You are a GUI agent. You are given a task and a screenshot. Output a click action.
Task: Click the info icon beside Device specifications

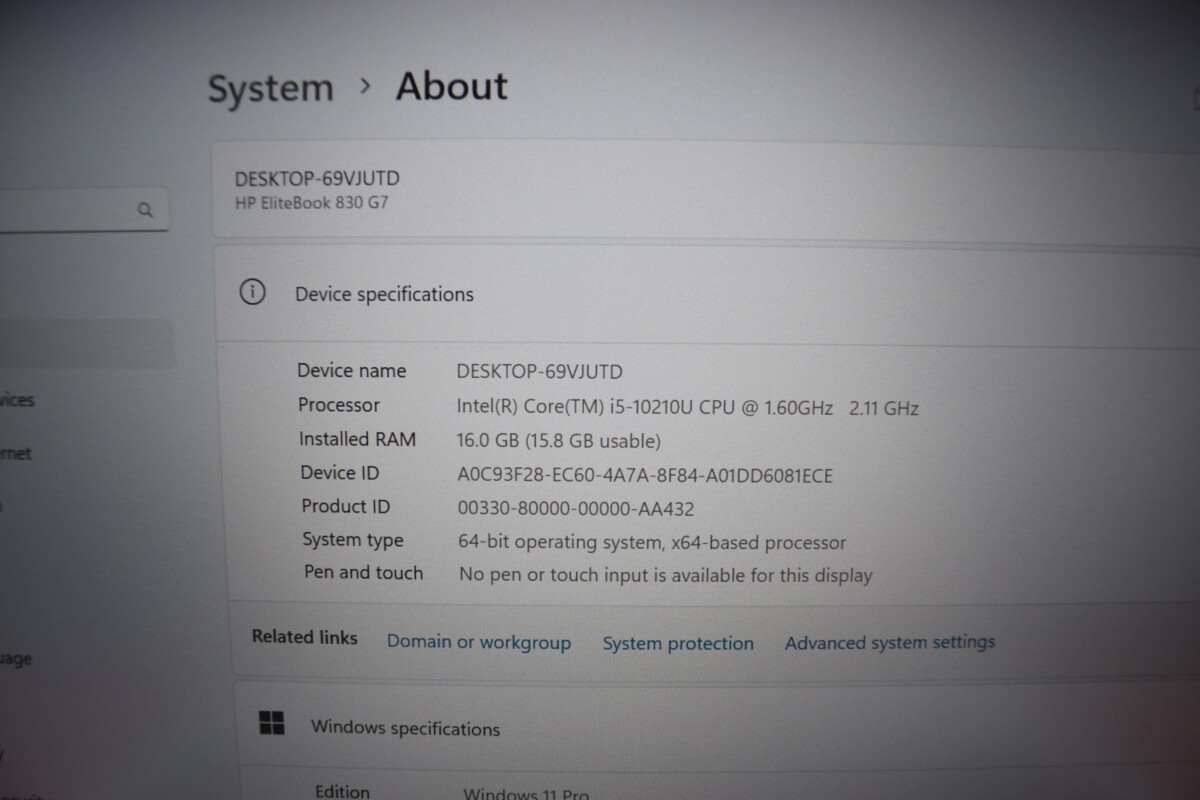[x=252, y=292]
